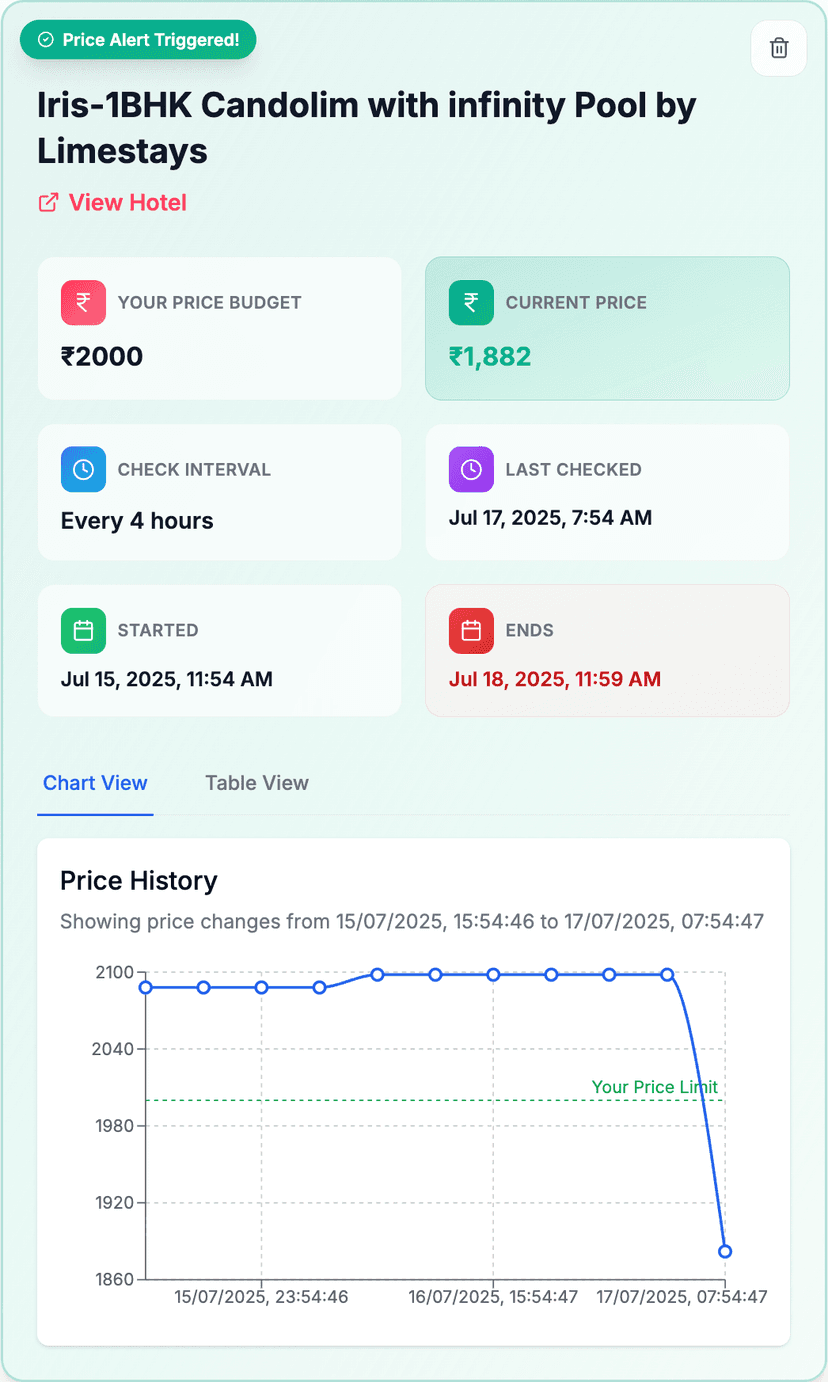
Task: Click the red calendar icon beside Ends
Action: [x=471, y=630]
